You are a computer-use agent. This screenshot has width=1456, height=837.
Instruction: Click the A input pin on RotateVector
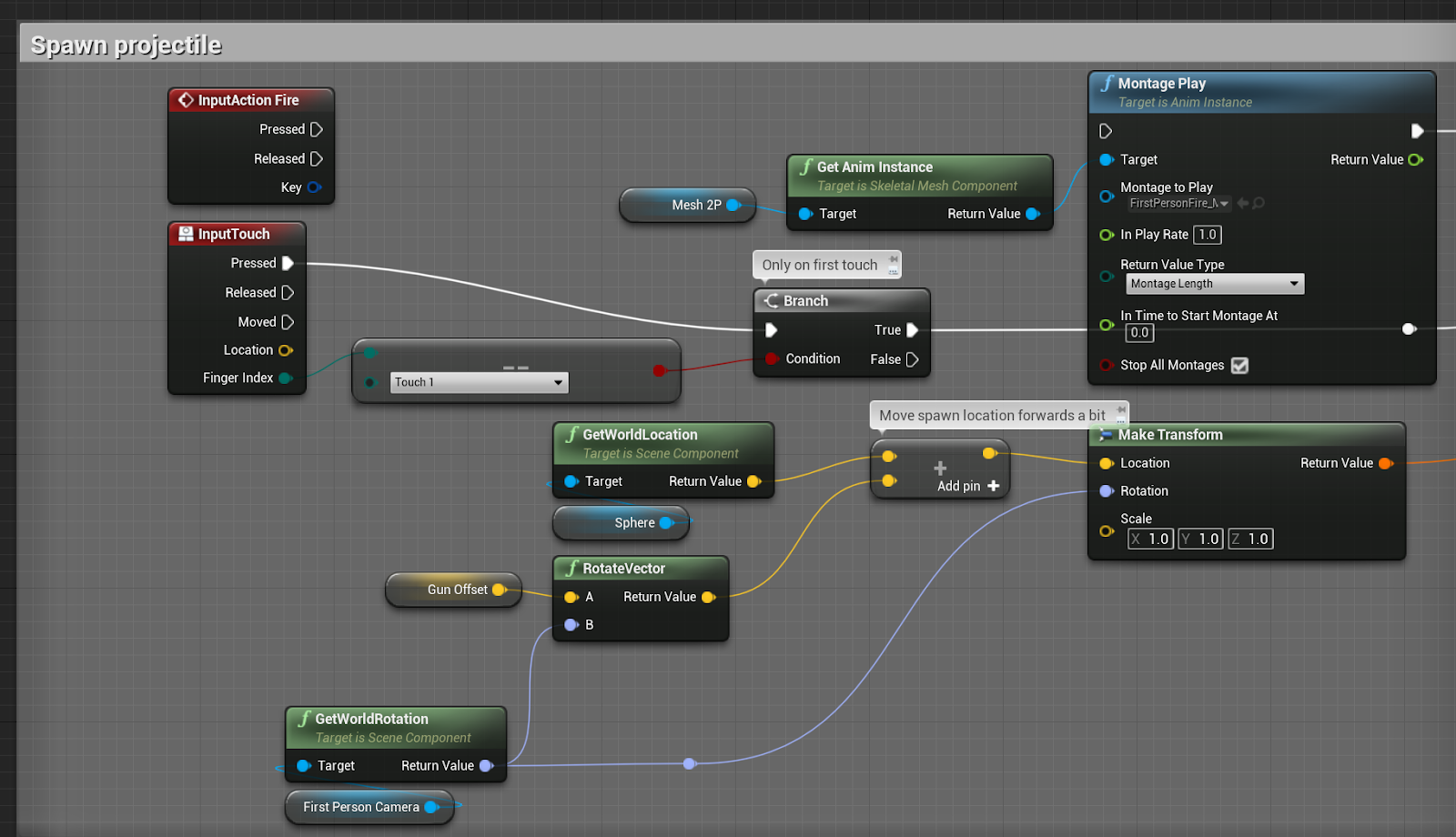point(571,597)
